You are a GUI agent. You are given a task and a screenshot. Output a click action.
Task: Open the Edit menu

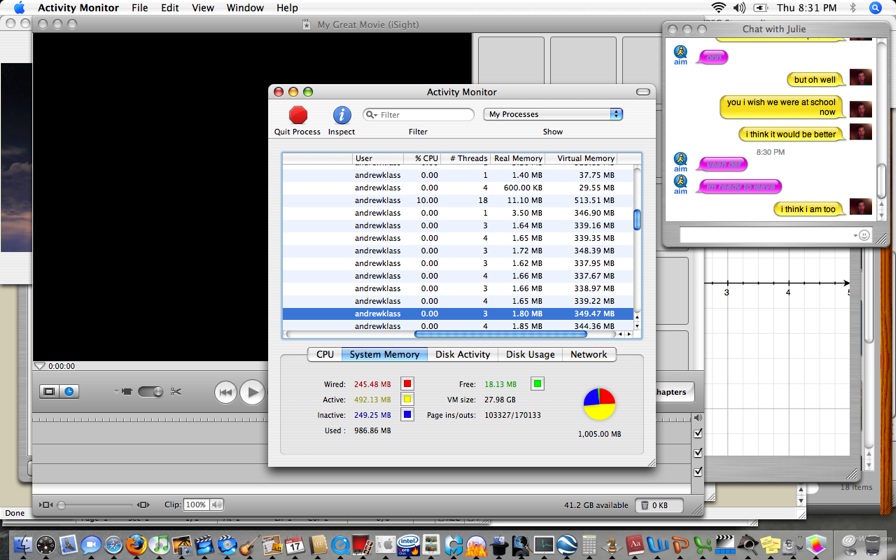point(170,8)
